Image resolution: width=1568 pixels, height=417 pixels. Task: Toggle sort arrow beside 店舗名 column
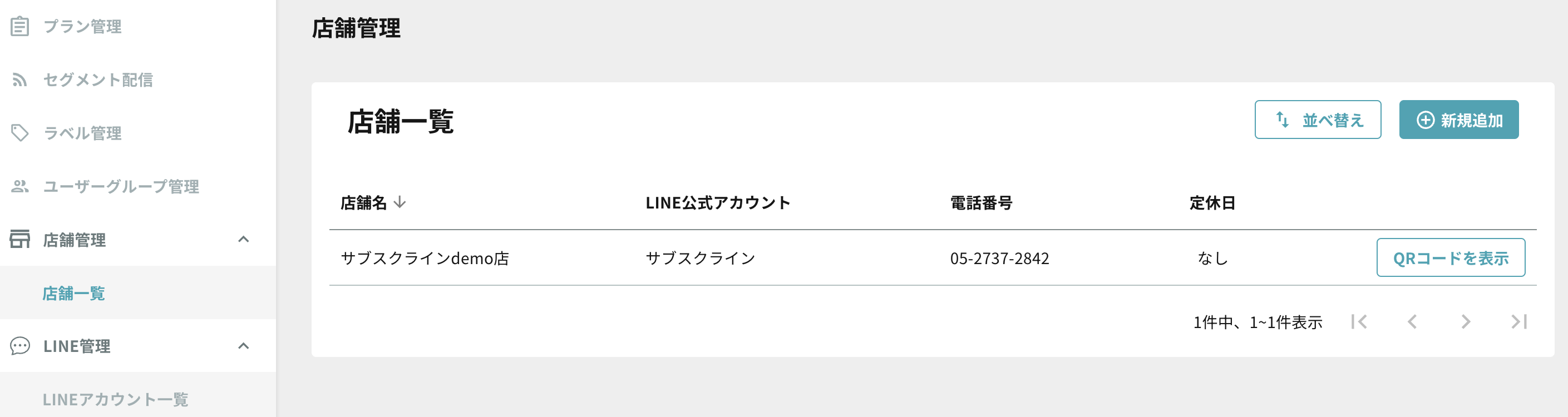(400, 202)
